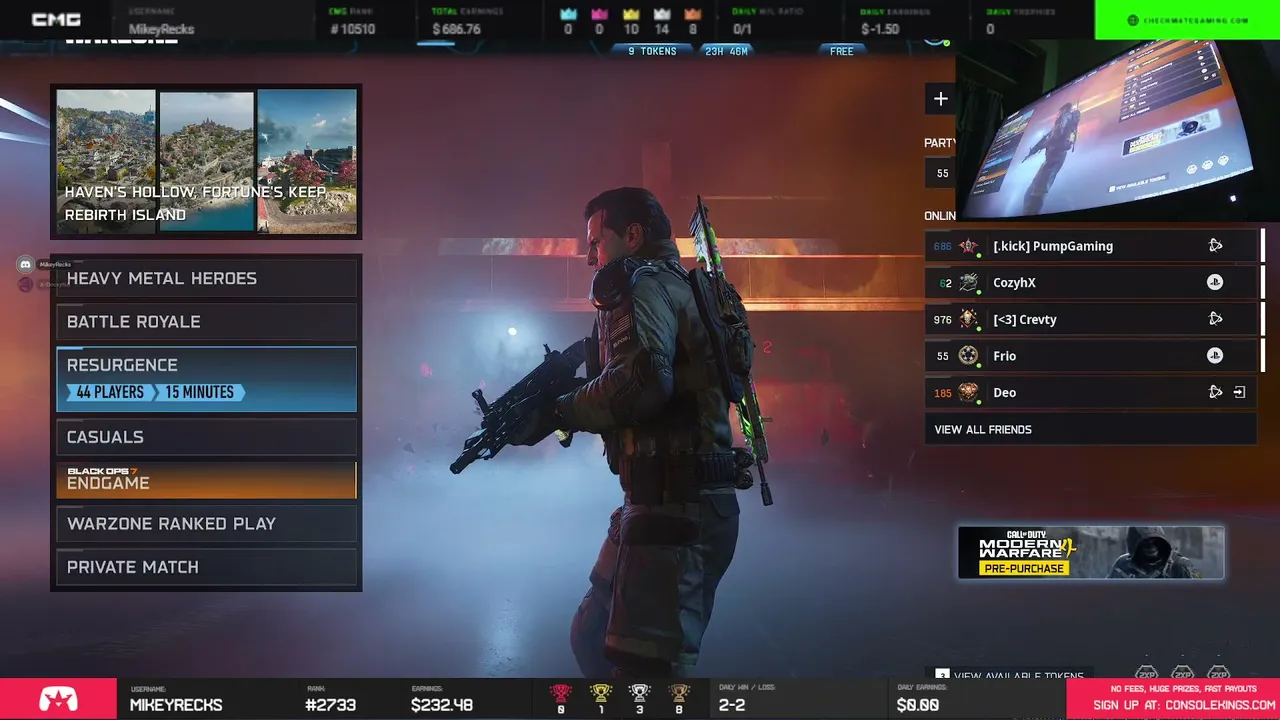Click the cyan crown icon in the top bar

[568, 14]
